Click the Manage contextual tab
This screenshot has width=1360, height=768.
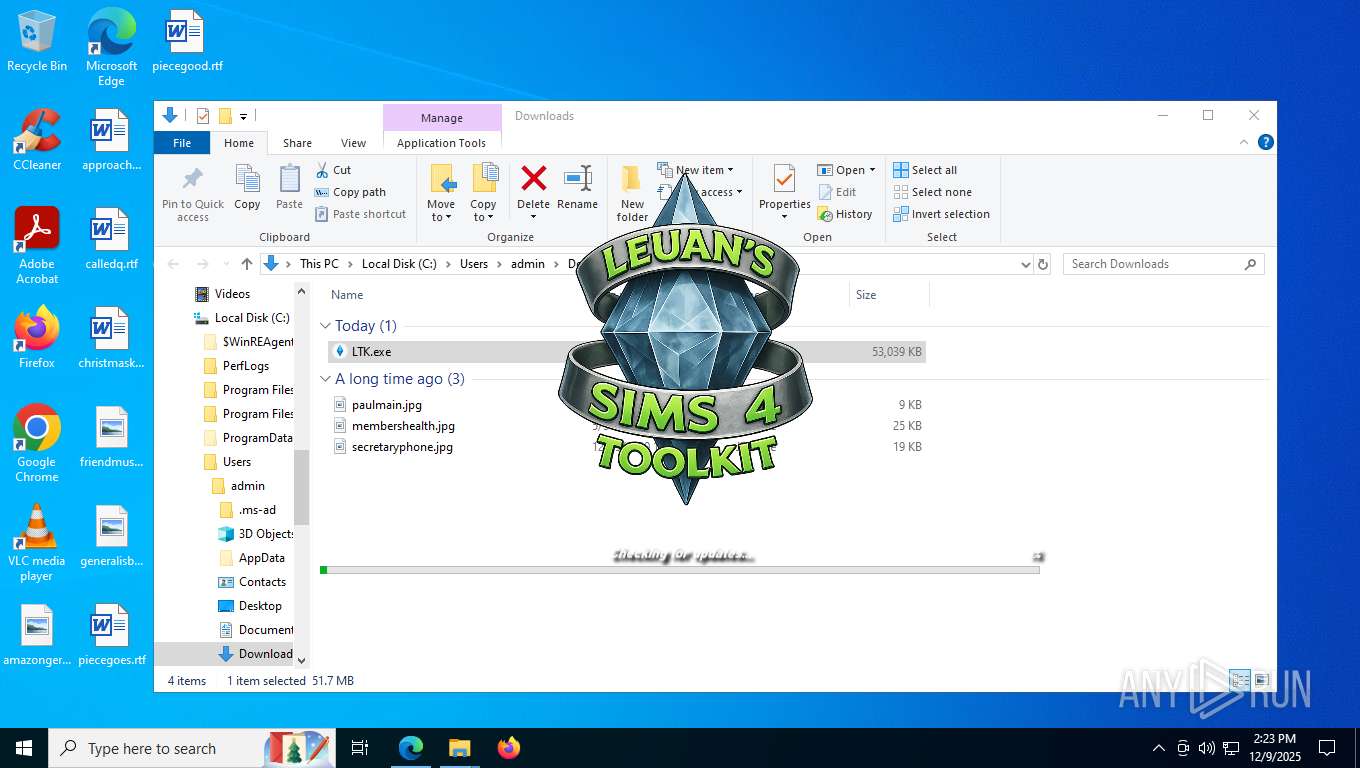pos(441,118)
